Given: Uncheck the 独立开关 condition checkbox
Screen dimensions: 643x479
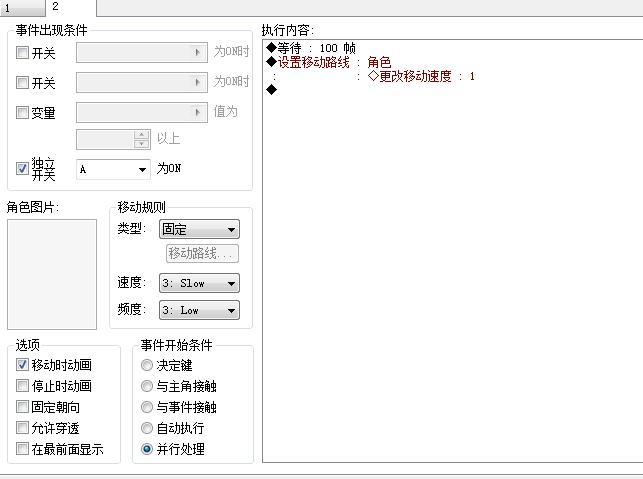Looking at the screenshot, I should coord(22,169).
